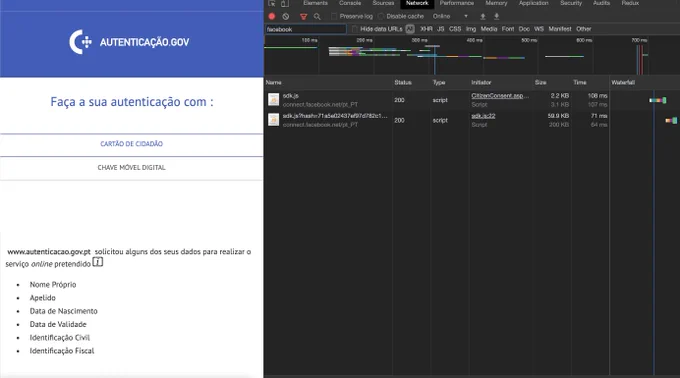Click the 300 ms marker in overview timeline
Image resolution: width=680 pixels, height=378 pixels.
pos(419,40)
